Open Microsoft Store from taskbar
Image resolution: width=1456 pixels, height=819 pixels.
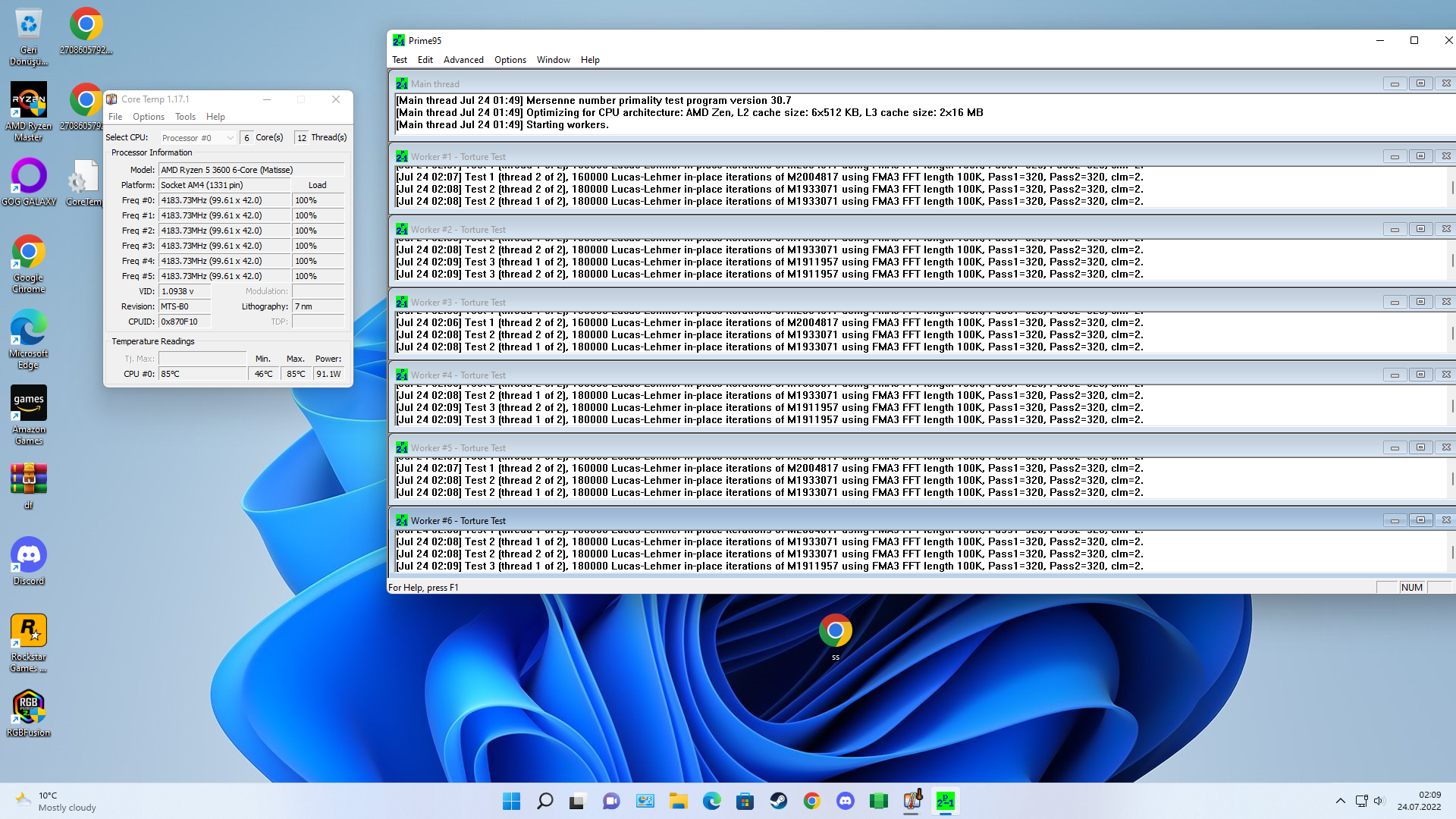pyautogui.click(x=745, y=801)
